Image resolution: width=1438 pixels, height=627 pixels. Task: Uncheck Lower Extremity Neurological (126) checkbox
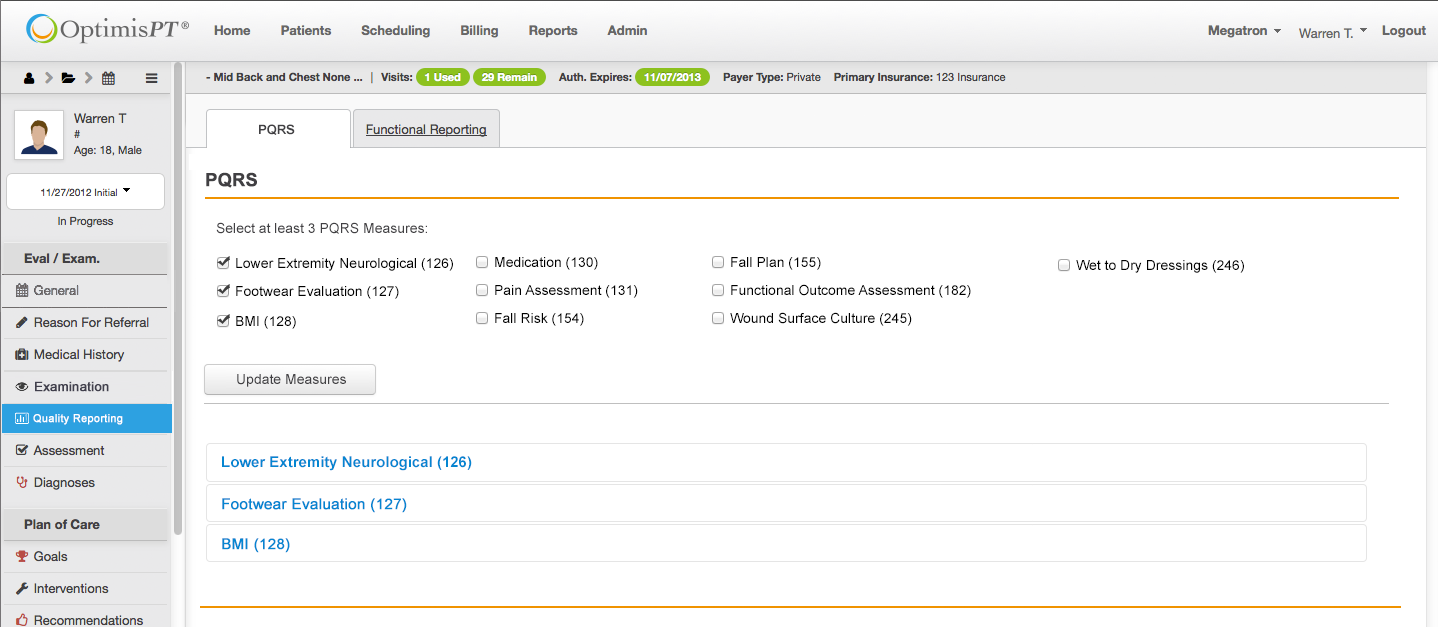point(223,263)
